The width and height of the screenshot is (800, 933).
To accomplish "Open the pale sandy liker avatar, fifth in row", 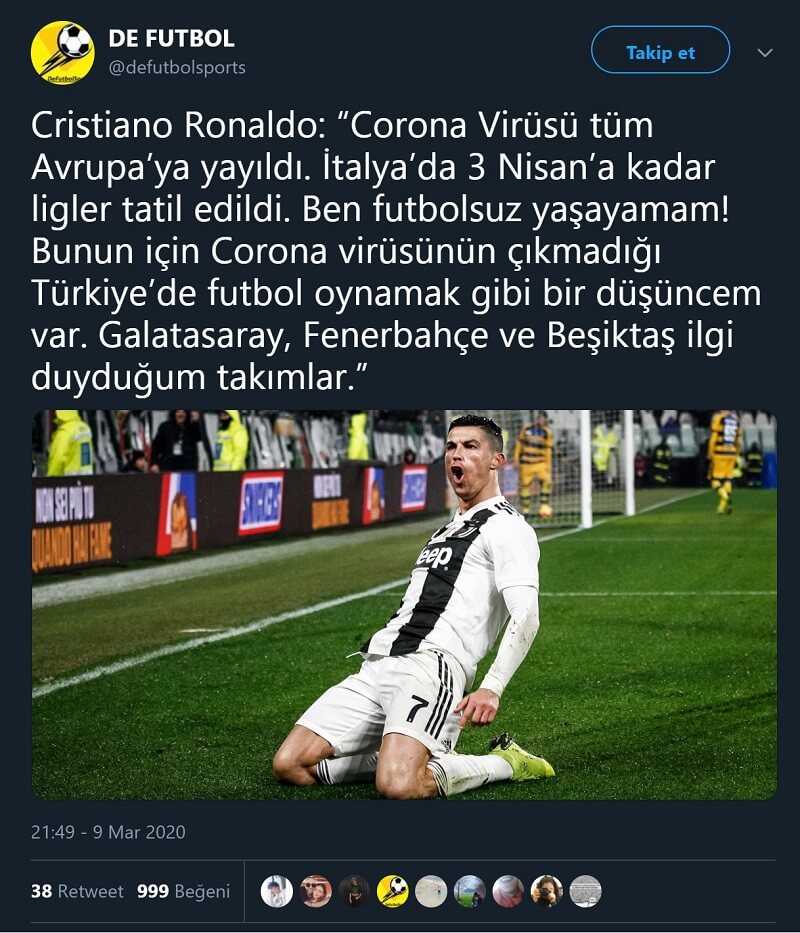I will coord(431,891).
